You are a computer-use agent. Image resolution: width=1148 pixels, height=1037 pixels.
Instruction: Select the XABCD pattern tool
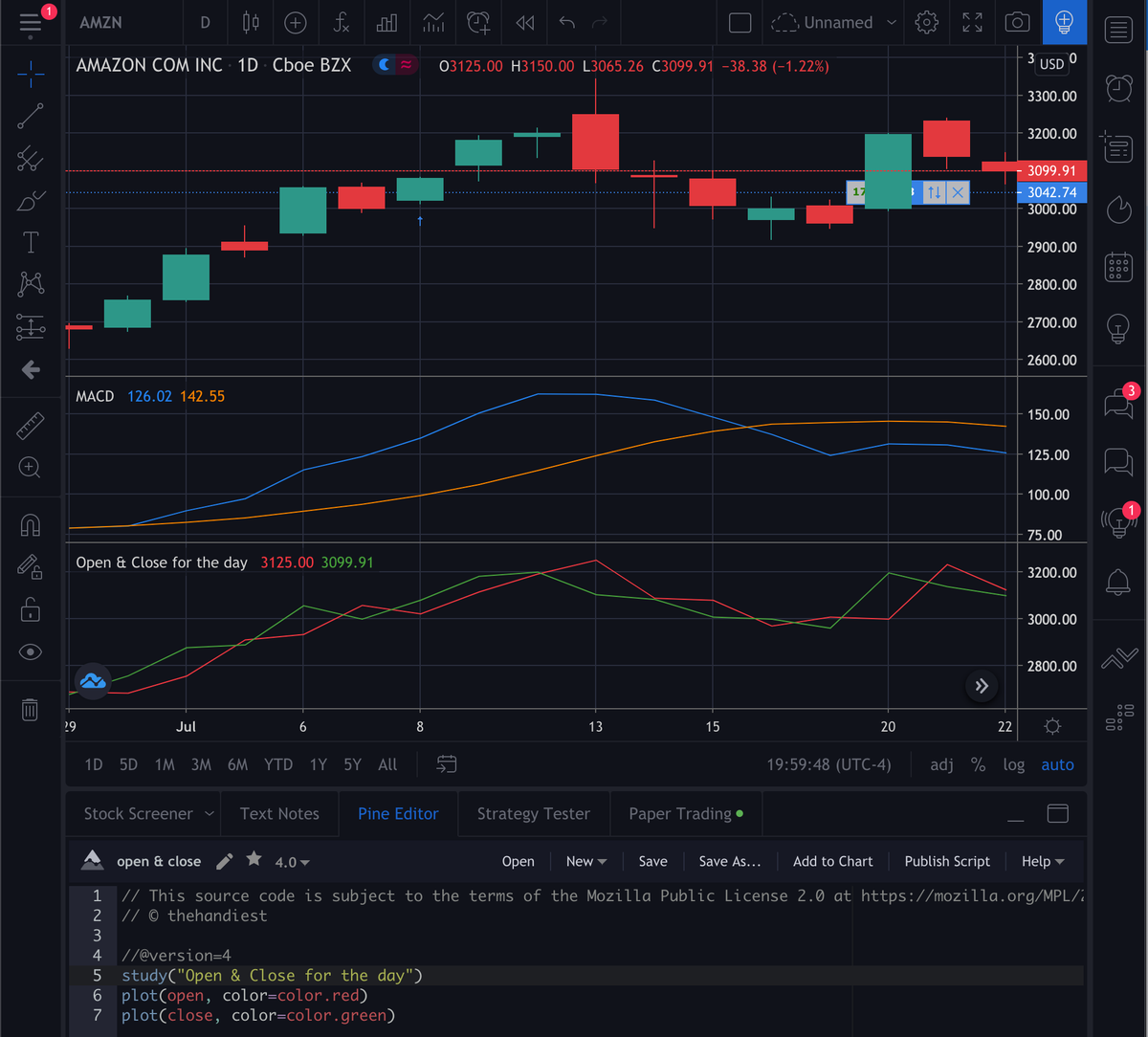tap(31, 284)
